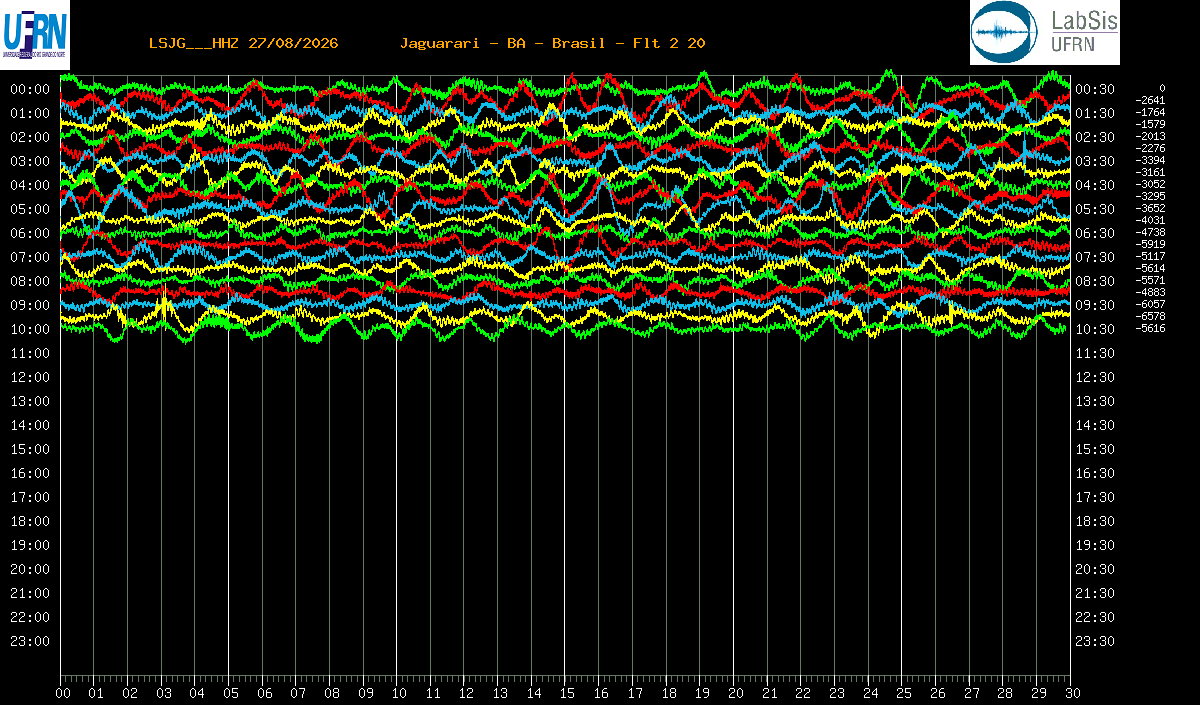Click the 03:00 hour label
The height and width of the screenshot is (705, 1200).
click(x=30, y=161)
